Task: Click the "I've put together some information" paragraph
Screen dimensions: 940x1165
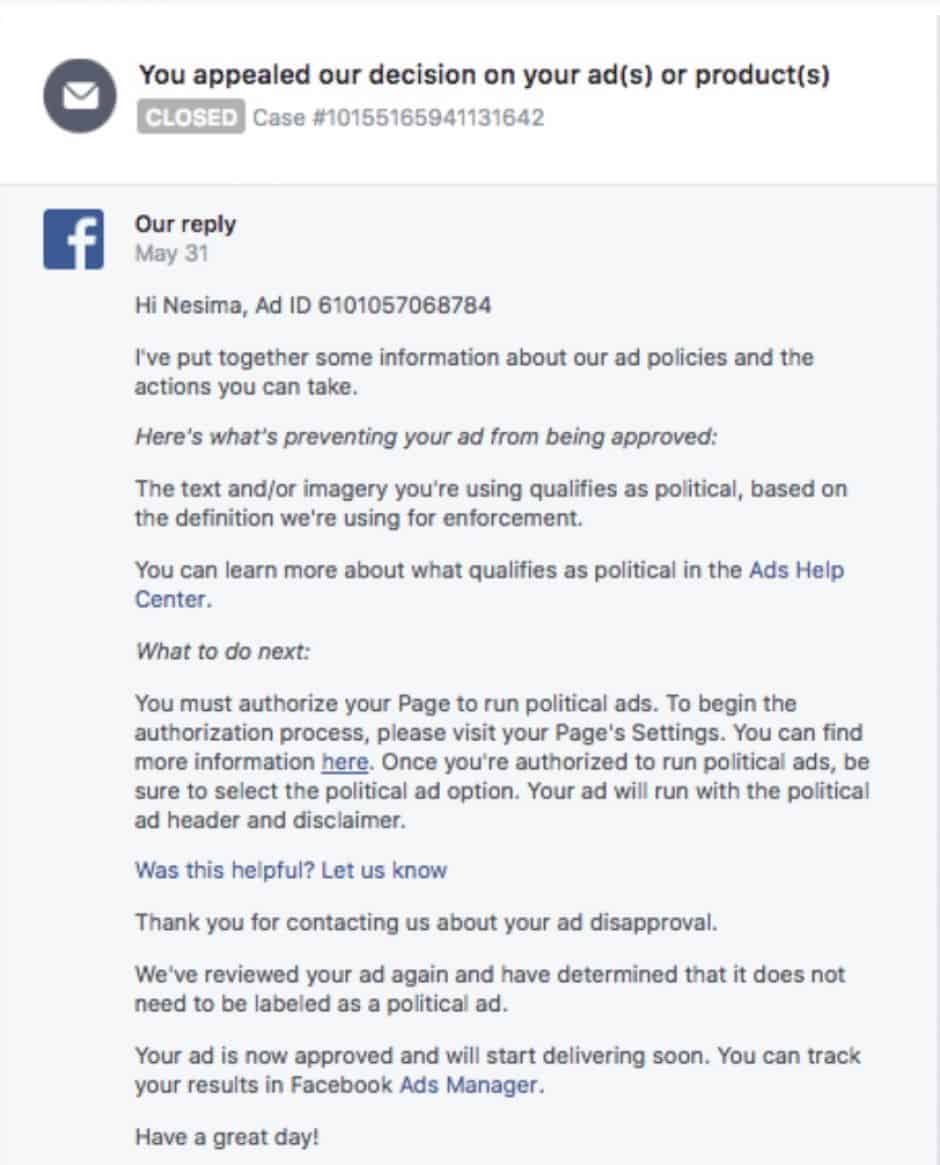Action: pyautogui.click(x=474, y=372)
